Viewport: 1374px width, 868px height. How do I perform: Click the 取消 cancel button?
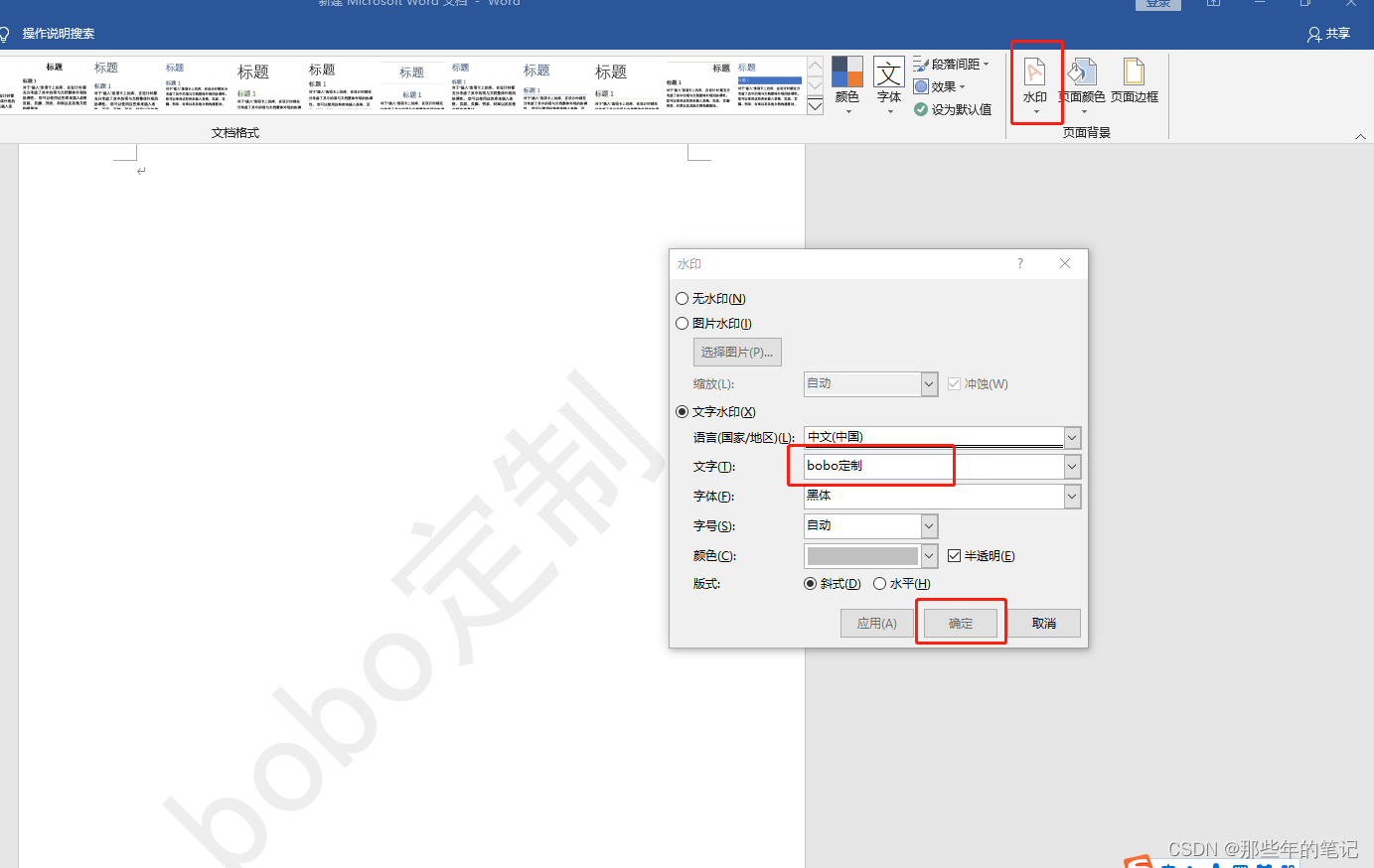[1043, 624]
